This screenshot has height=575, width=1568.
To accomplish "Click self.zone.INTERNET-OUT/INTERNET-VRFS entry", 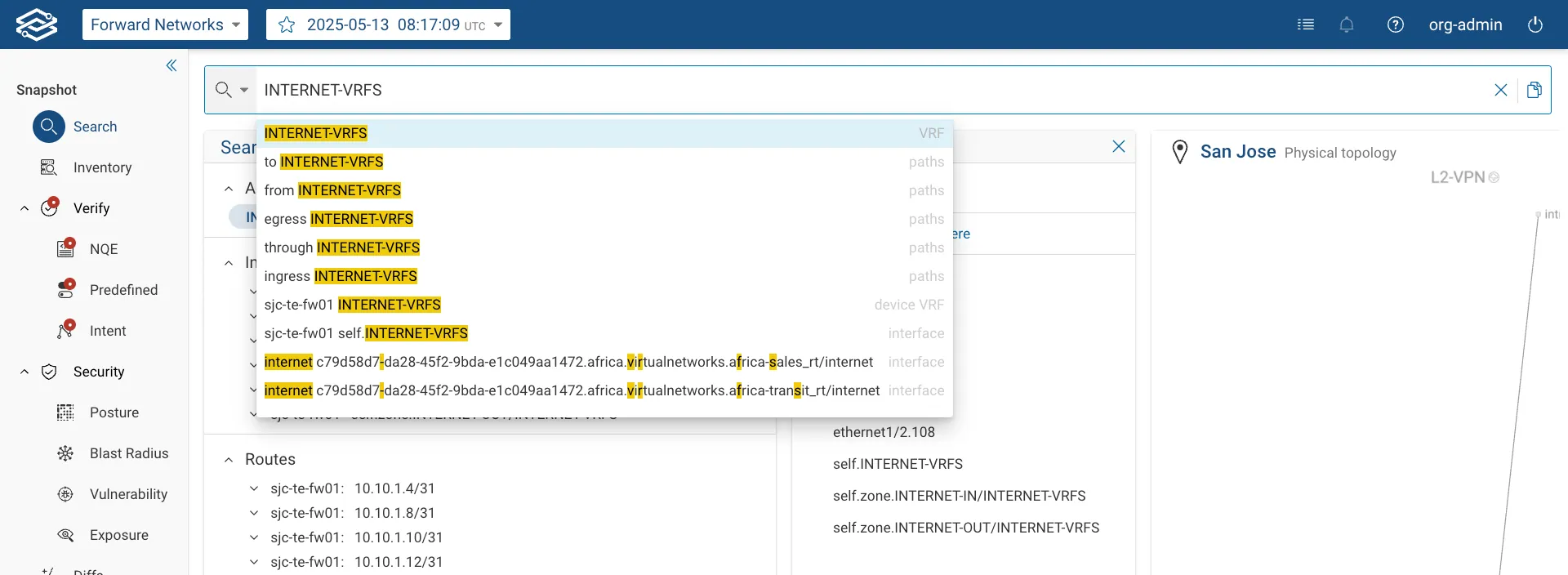I will pos(966,528).
